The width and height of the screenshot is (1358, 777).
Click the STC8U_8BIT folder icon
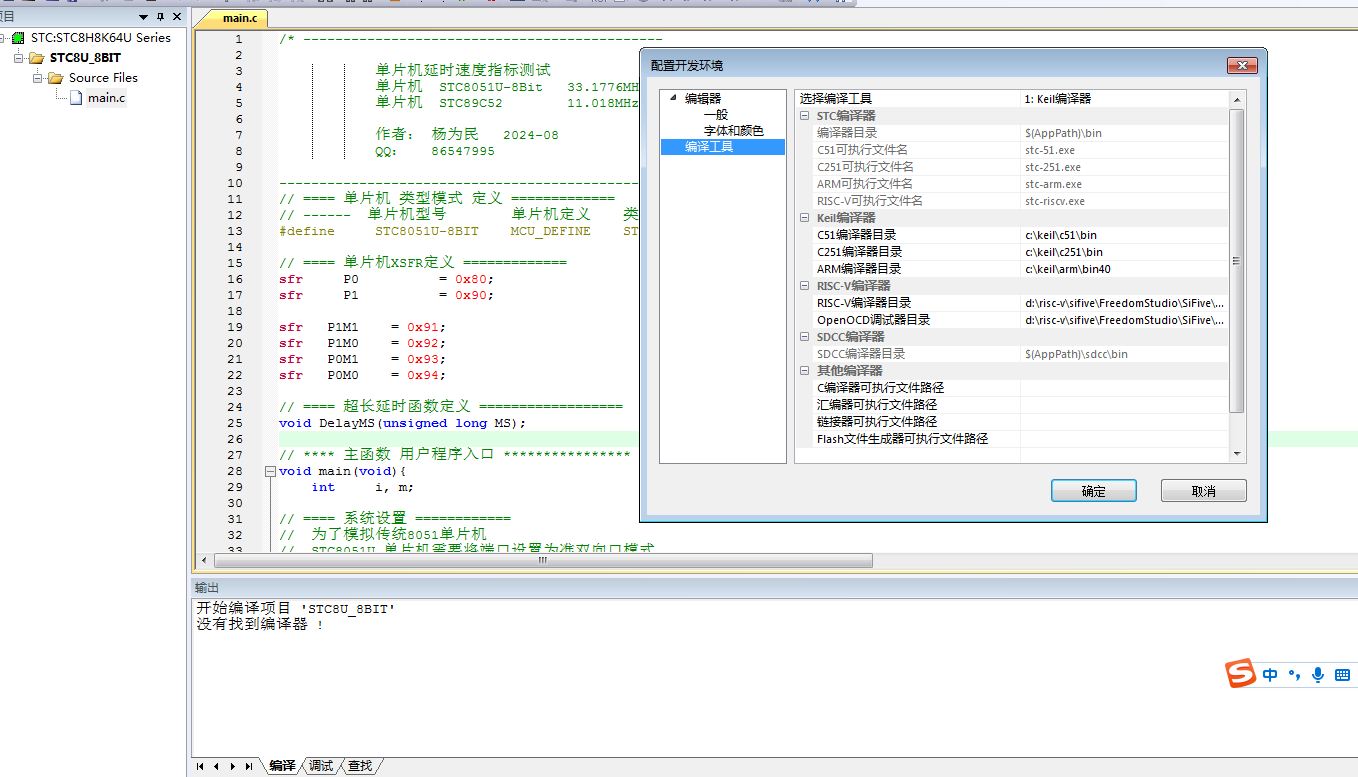(x=37, y=58)
